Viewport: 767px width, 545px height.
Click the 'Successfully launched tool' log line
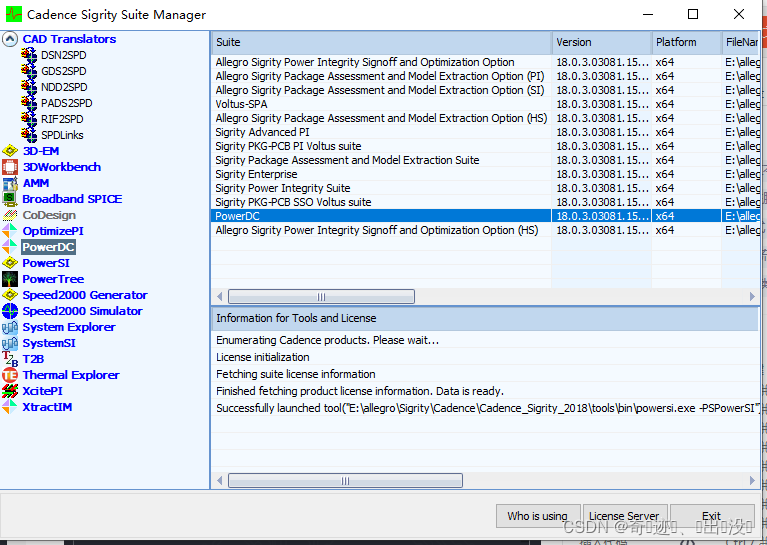click(485, 408)
